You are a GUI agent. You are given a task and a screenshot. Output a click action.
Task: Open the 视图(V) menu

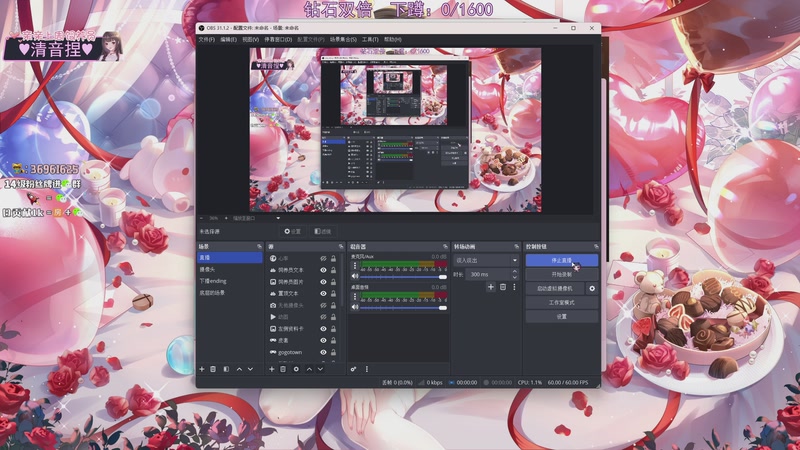(250, 39)
